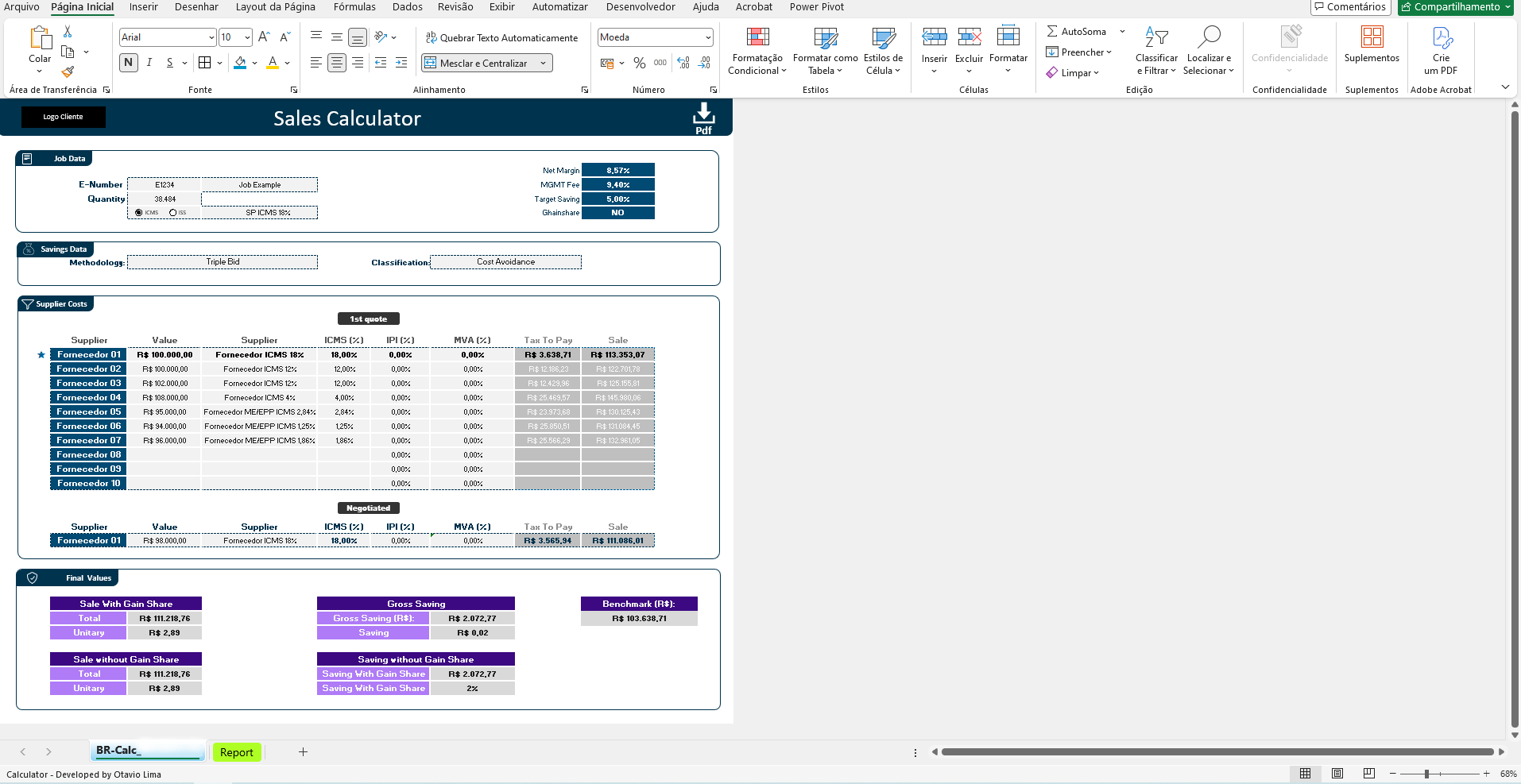Click the zoom slider handle
Screen dimensions: 1521x784
(1427, 774)
